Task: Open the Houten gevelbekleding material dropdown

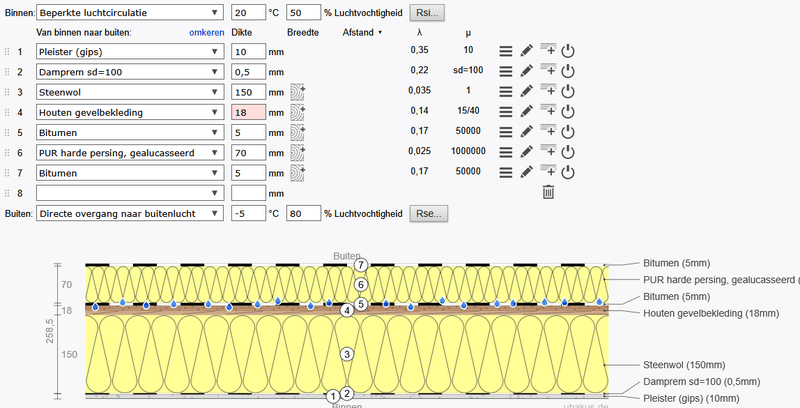Action: point(130,112)
